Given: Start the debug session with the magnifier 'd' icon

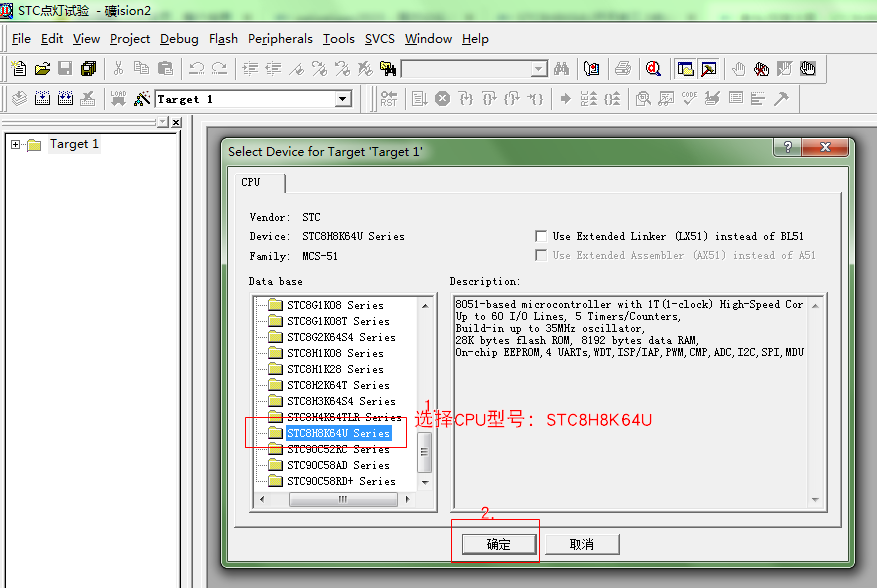Looking at the screenshot, I should pos(653,69).
